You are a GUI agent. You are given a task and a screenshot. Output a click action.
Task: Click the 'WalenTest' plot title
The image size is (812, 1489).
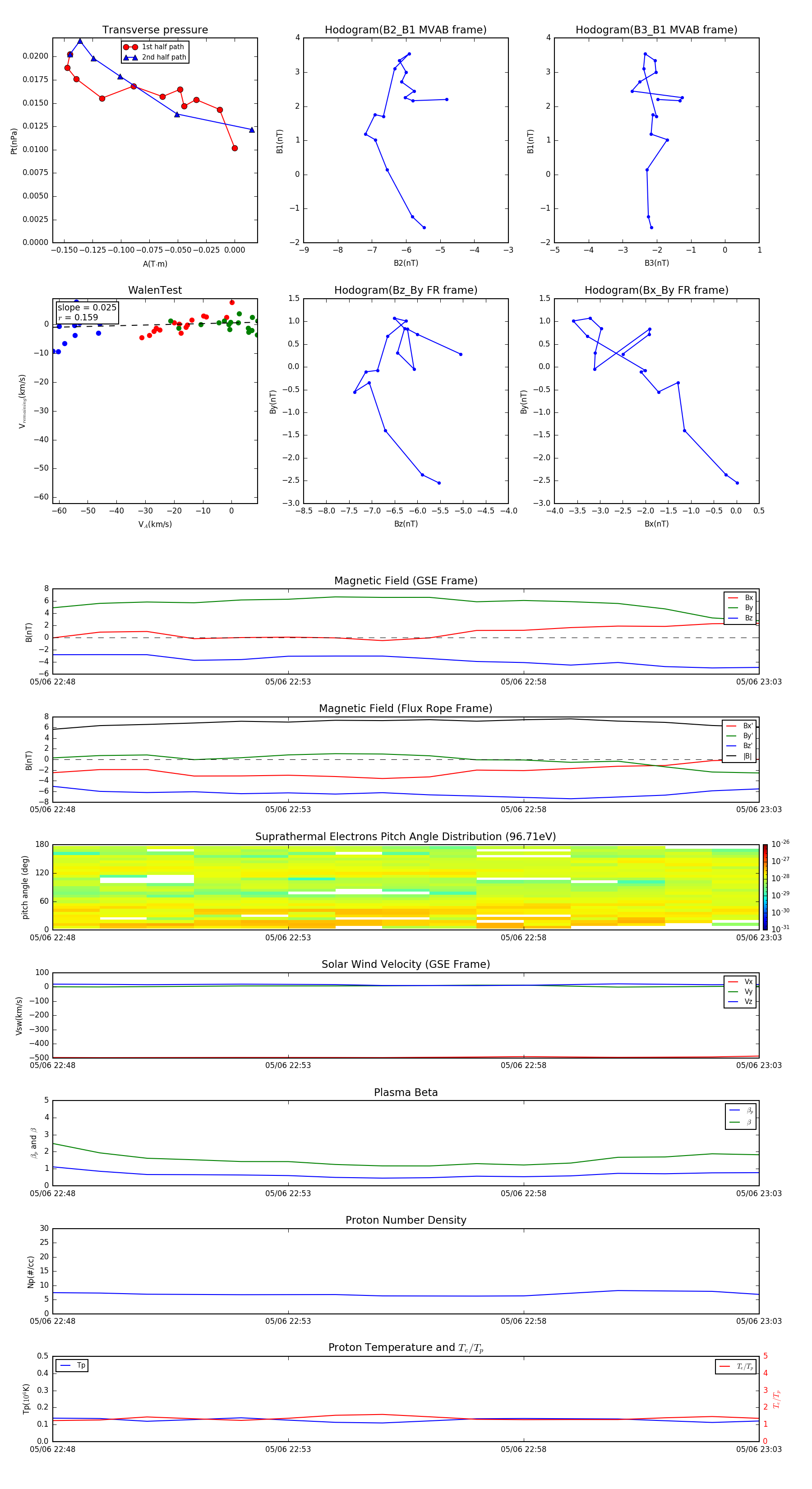click(155, 290)
